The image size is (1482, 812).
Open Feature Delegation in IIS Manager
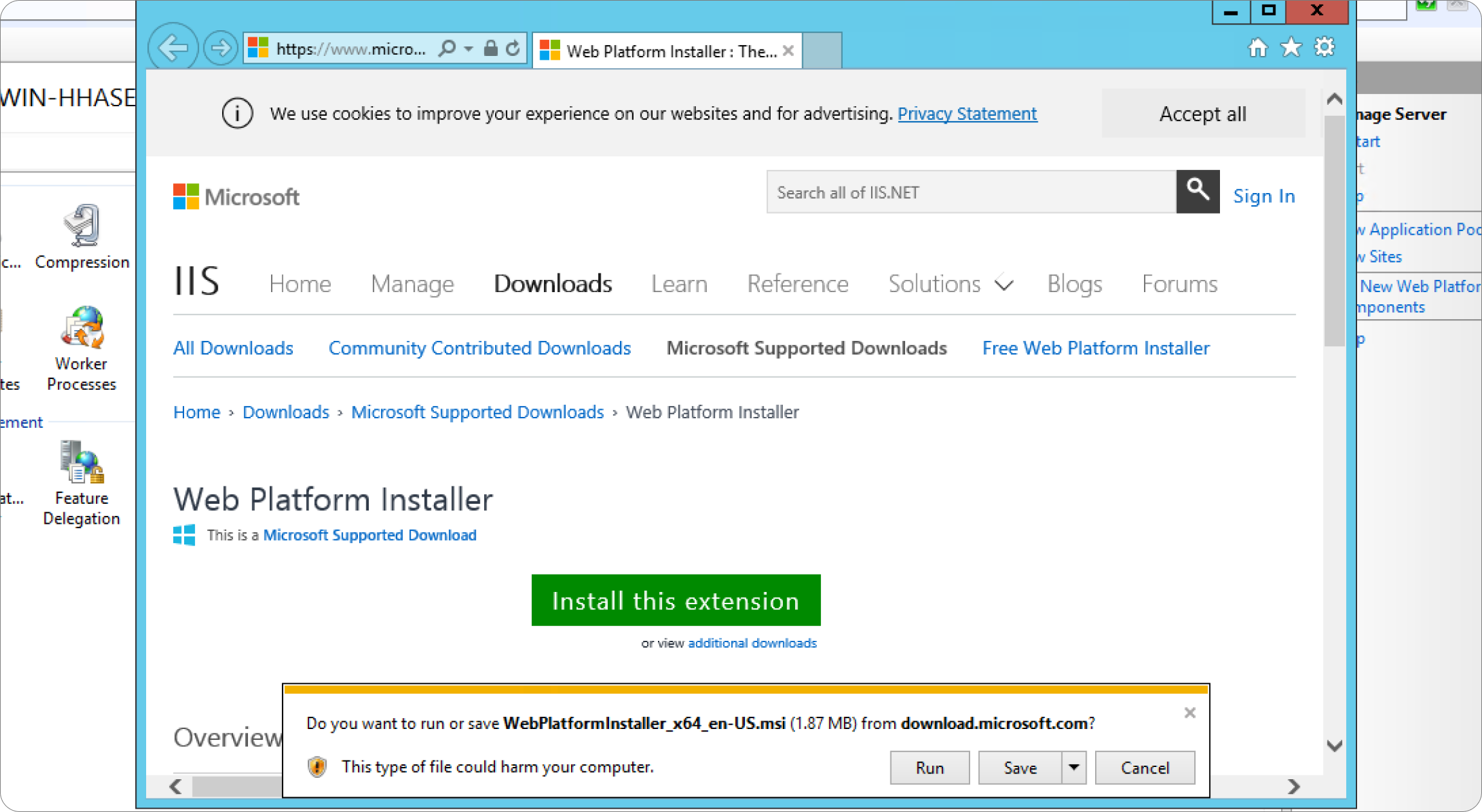click(82, 483)
